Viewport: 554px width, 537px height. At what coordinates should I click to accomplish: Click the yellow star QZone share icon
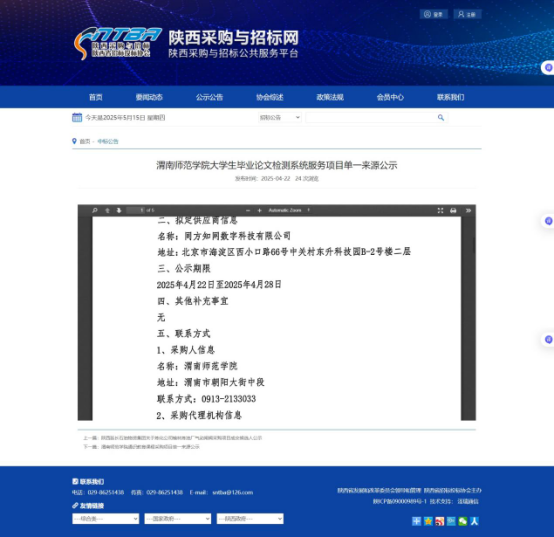point(428,521)
